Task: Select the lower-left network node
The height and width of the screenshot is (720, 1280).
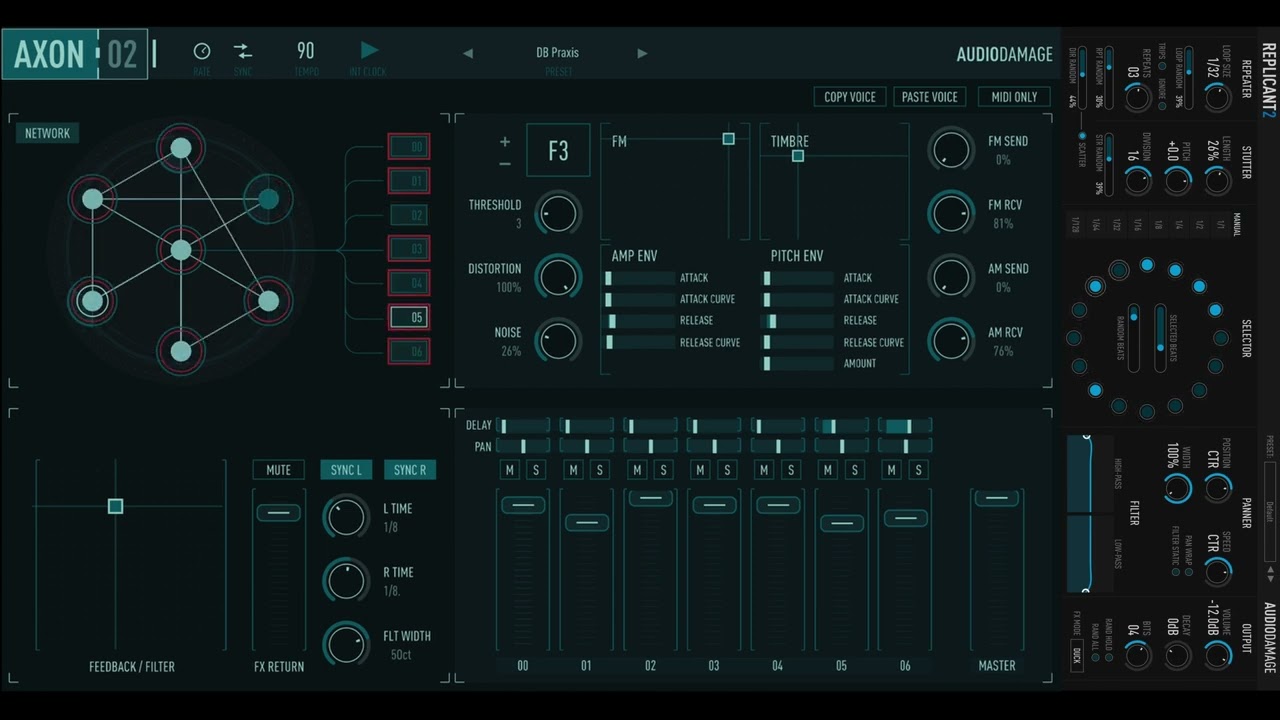Action: pyautogui.click(x=92, y=300)
